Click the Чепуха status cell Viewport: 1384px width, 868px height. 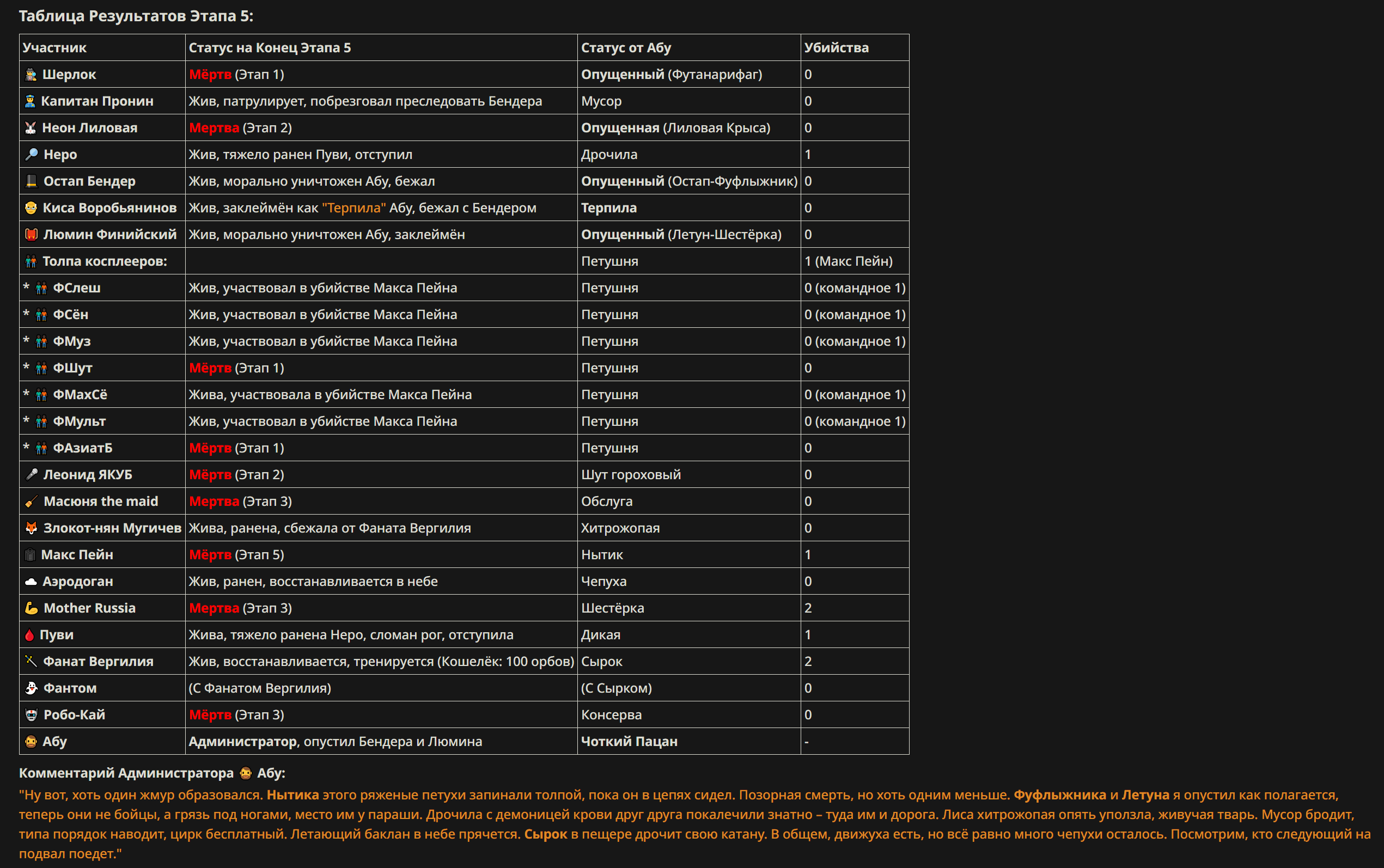tap(689, 582)
